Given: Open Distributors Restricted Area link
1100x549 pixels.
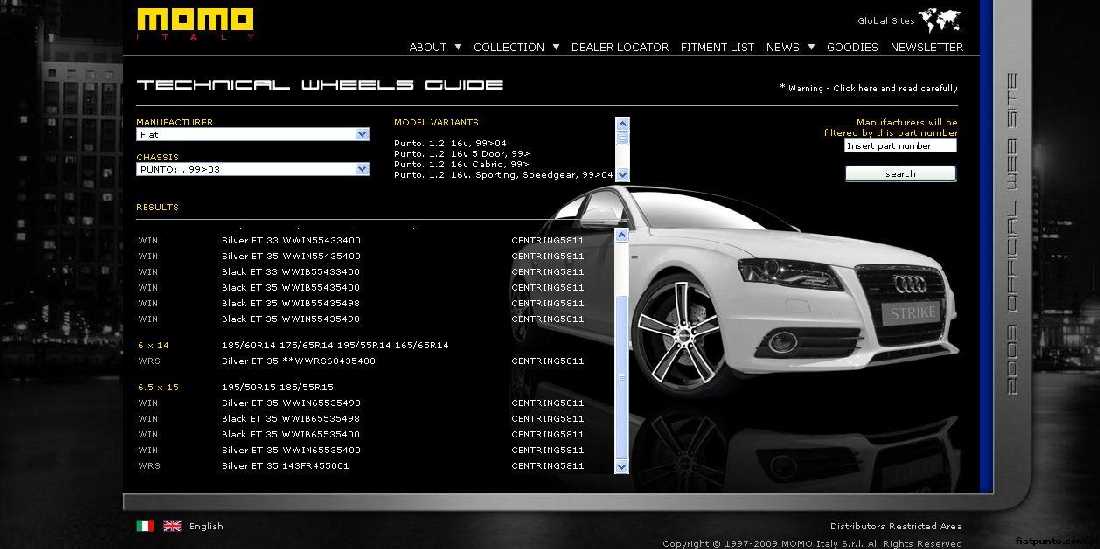Looking at the screenshot, I should [x=895, y=526].
